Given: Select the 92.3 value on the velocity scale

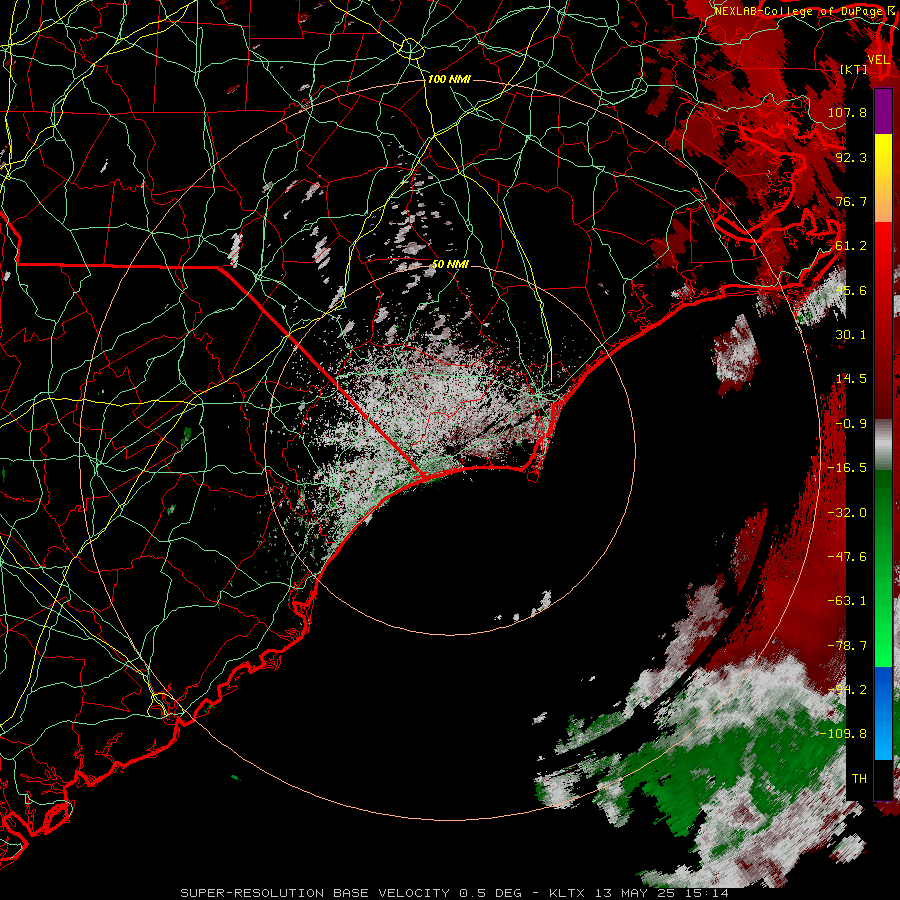Looking at the screenshot, I should [x=851, y=157].
